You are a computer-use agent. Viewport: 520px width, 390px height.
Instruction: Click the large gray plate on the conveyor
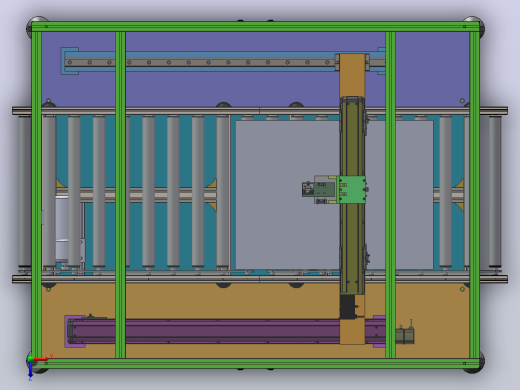pyautogui.click(x=287, y=195)
